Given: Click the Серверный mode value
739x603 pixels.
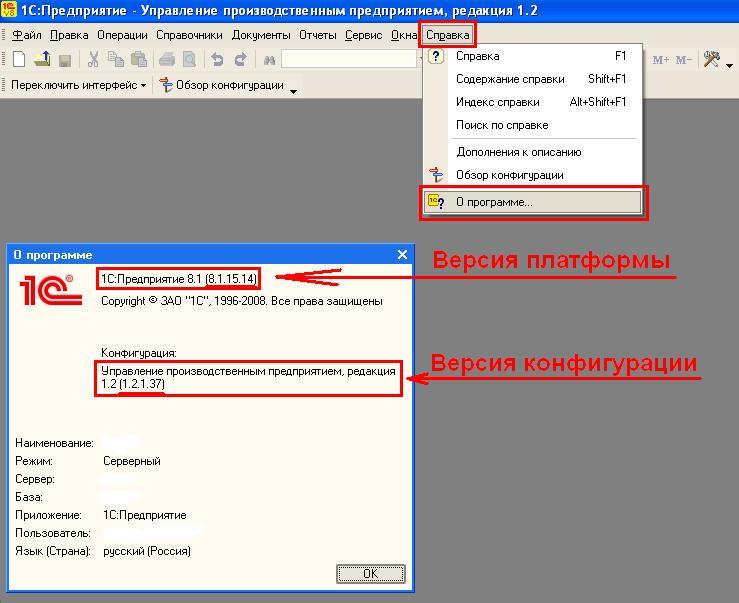Looking at the screenshot, I should (131, 461).
